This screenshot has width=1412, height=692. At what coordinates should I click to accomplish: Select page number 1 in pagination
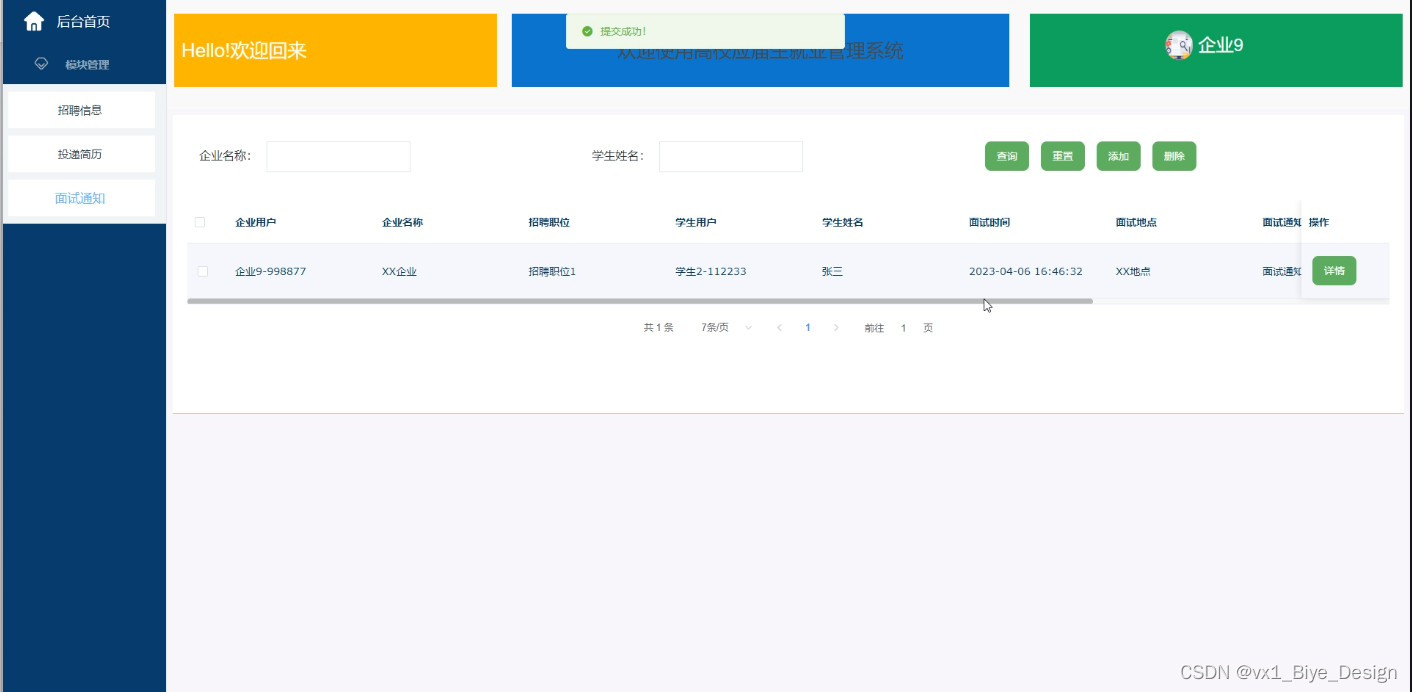click(808, 328)
